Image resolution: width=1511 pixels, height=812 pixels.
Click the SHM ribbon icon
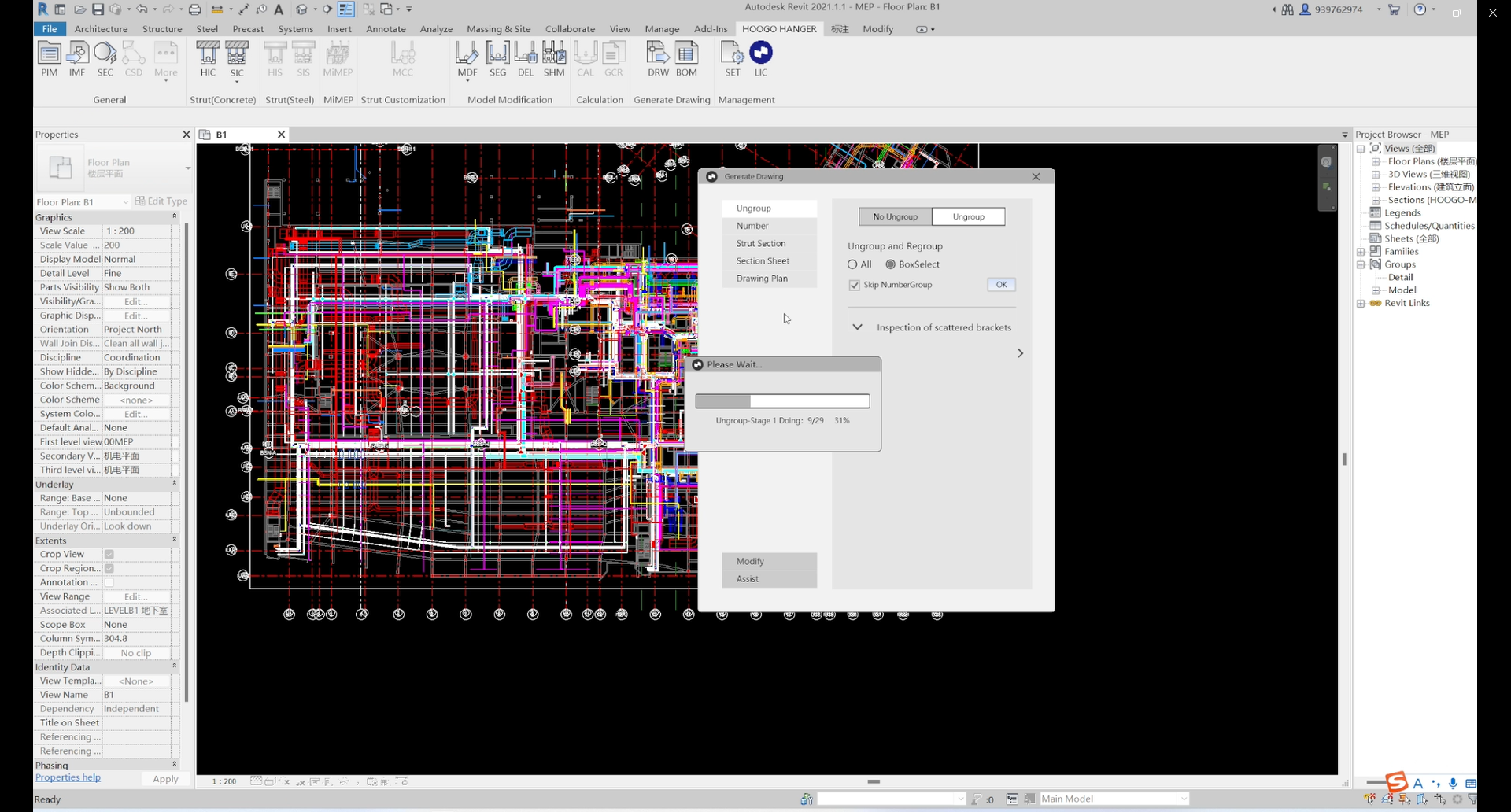554,54
